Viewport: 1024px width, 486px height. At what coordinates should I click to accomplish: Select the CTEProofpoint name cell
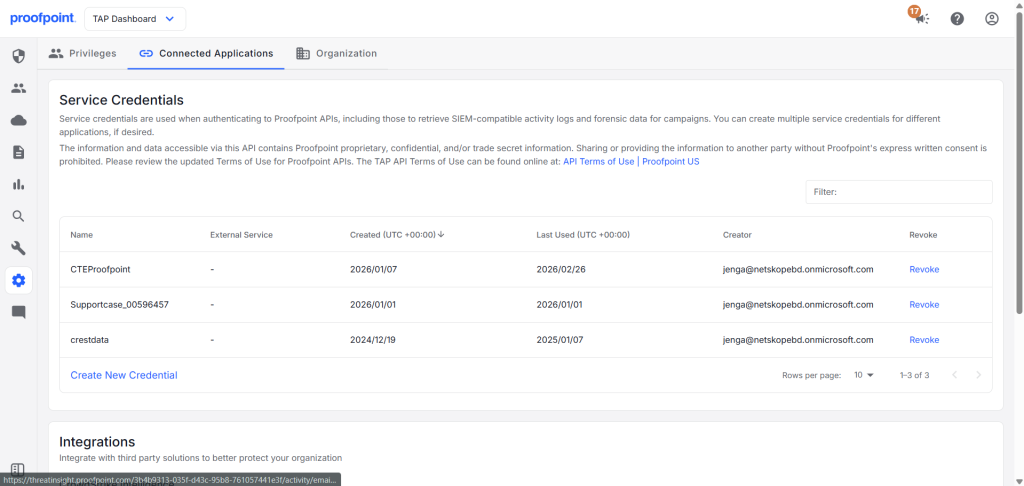click(101, 269)
